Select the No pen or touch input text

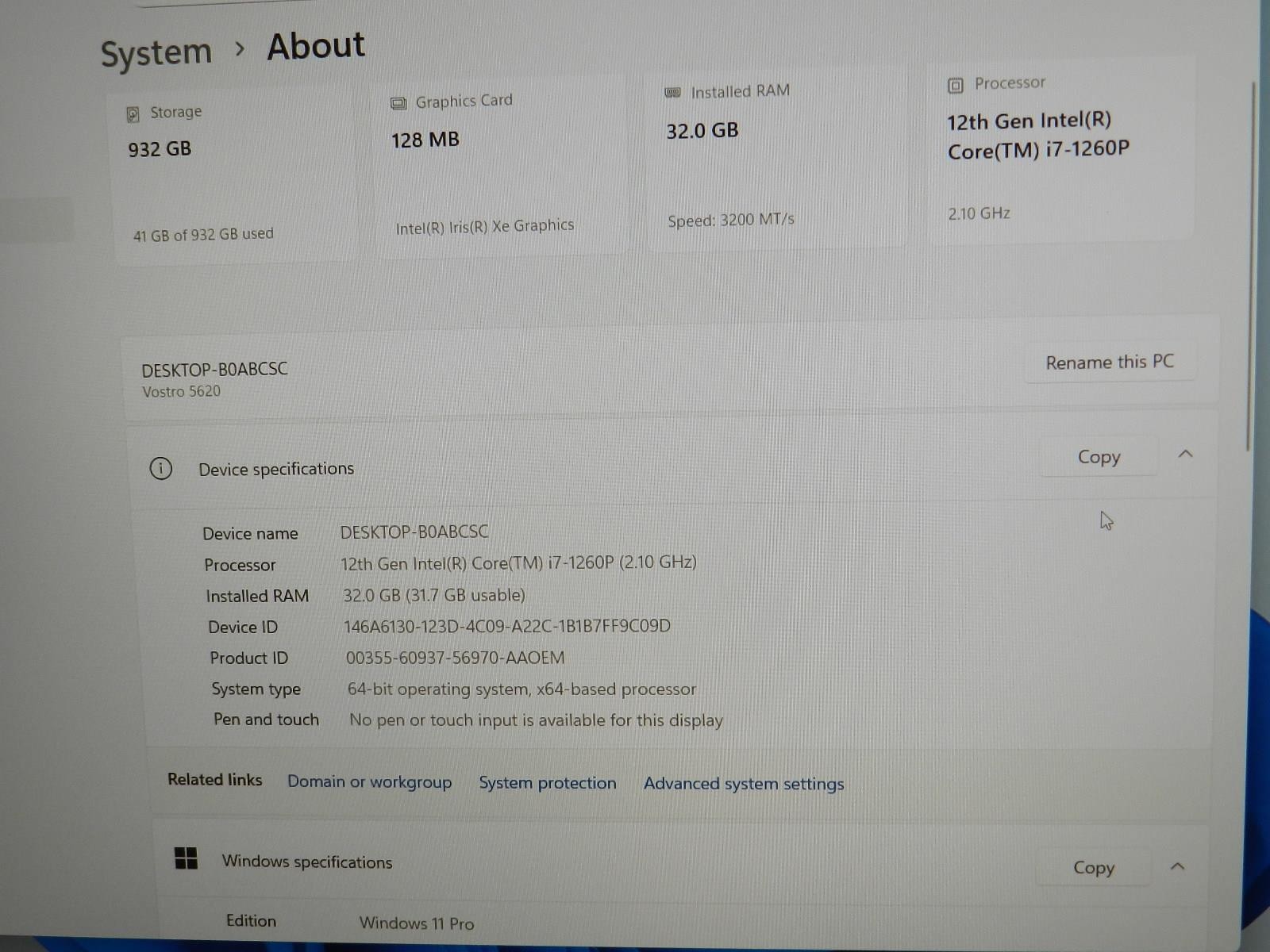536,720
